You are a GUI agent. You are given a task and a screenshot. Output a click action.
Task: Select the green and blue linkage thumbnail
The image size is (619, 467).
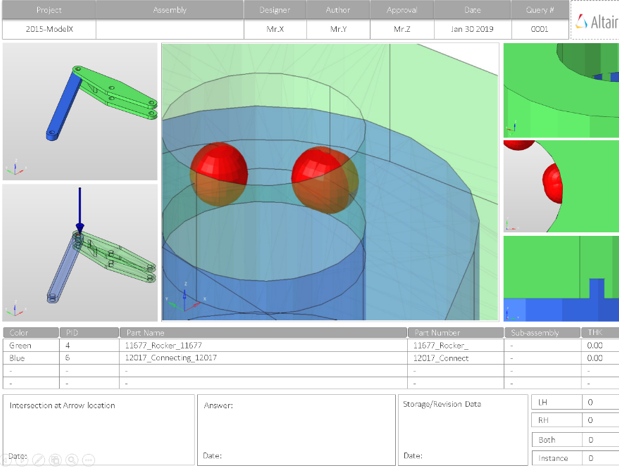coord(80,111)
